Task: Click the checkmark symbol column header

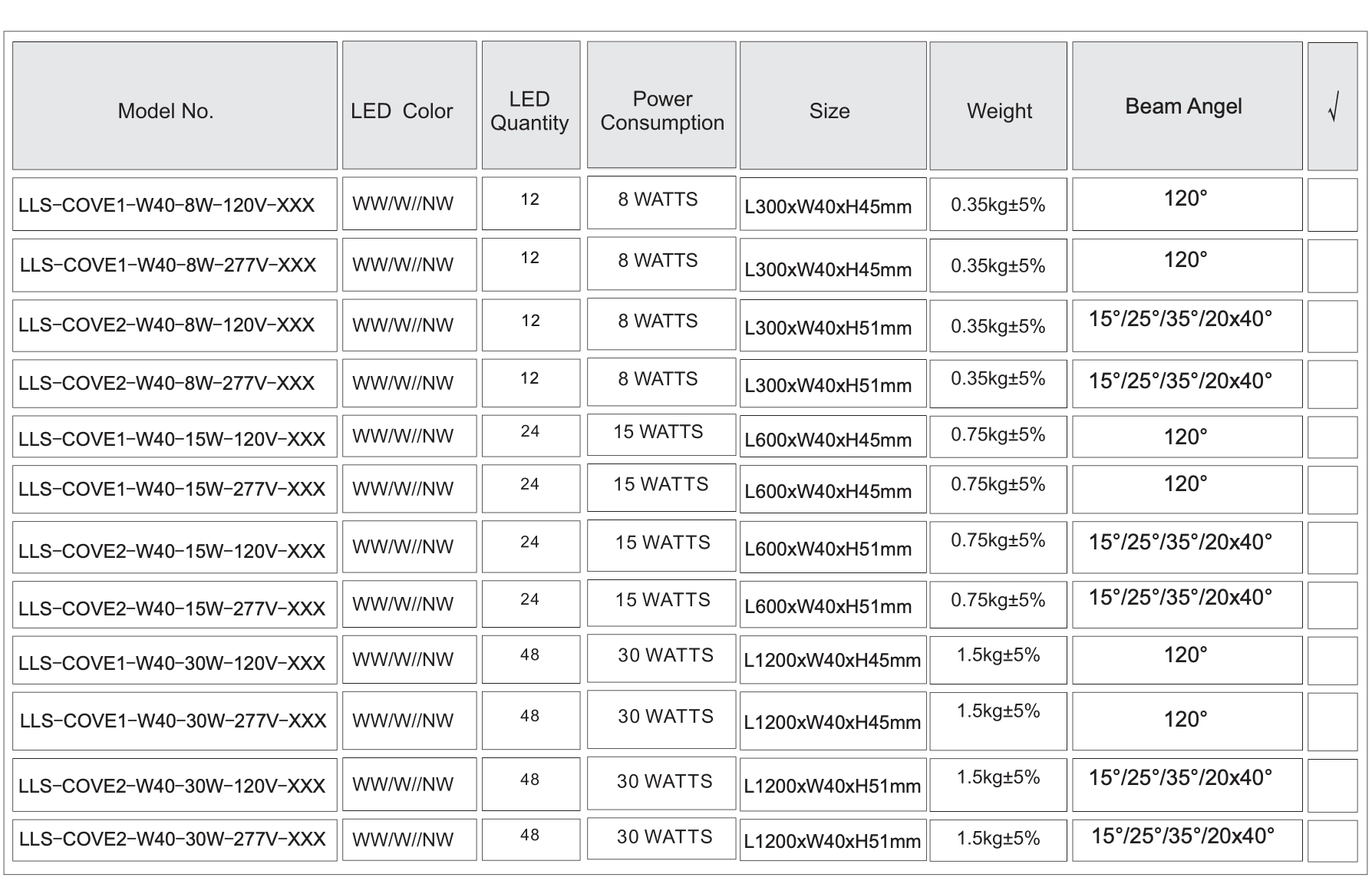Action: 1332,106
